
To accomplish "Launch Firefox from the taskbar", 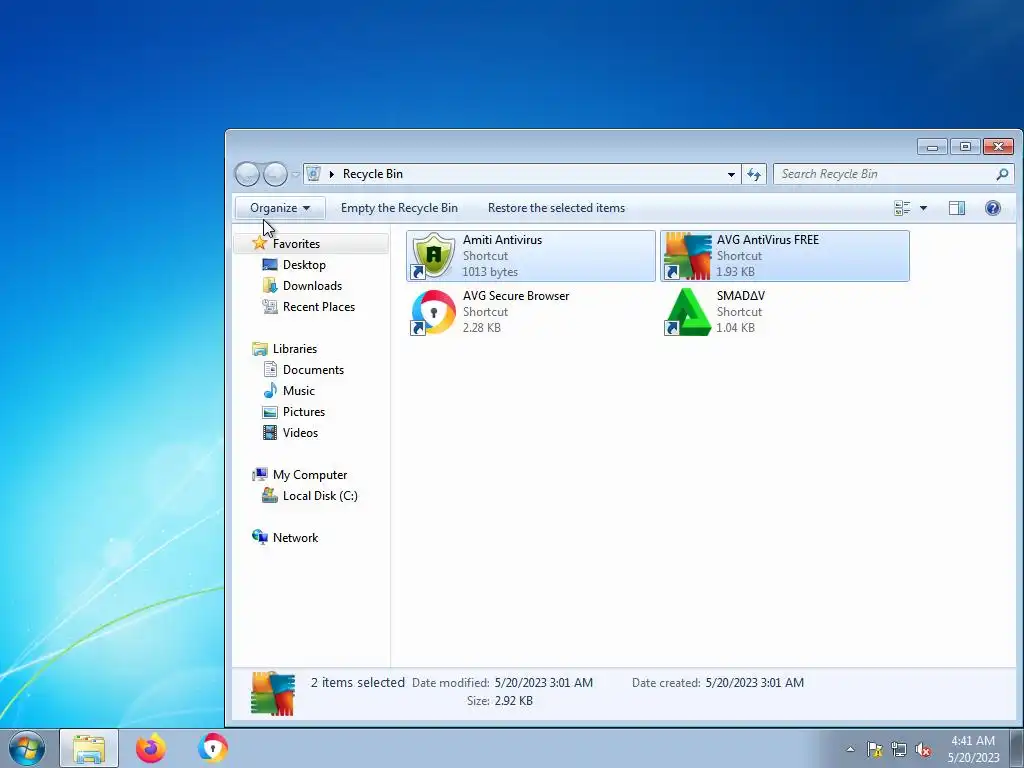I will coord(151,748).
